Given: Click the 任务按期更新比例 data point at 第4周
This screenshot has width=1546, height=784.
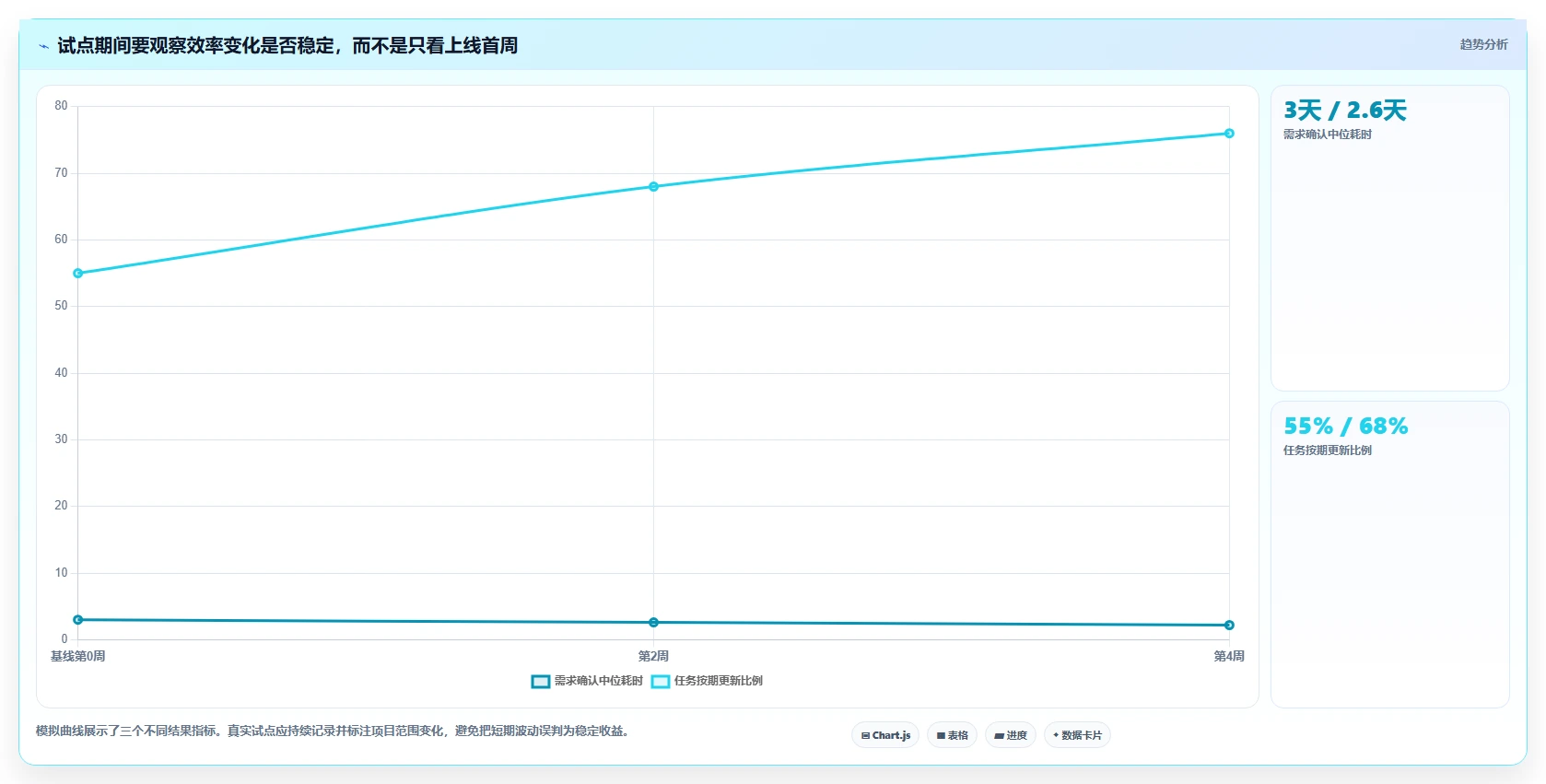Looking at the screenshot, I should click(1229, 134).
